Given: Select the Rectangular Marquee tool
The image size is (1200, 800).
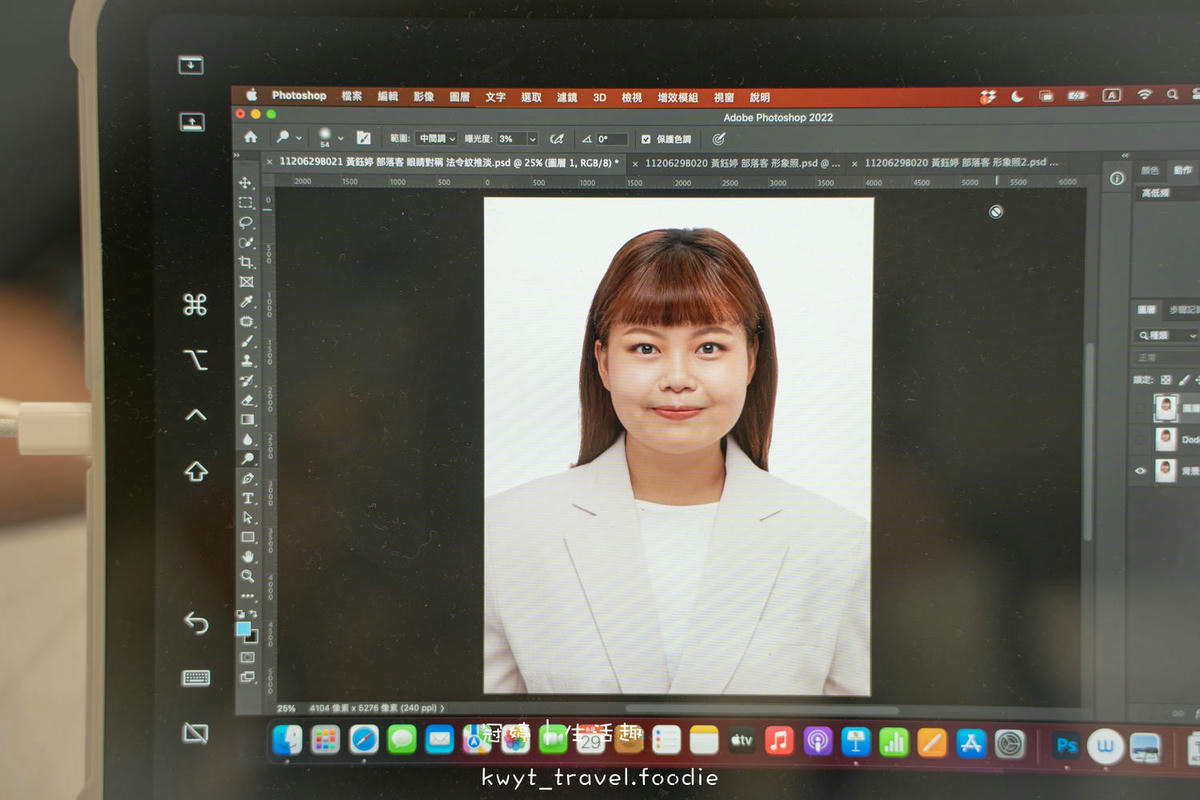Looking at the screenshot, I should pos(246,203).
